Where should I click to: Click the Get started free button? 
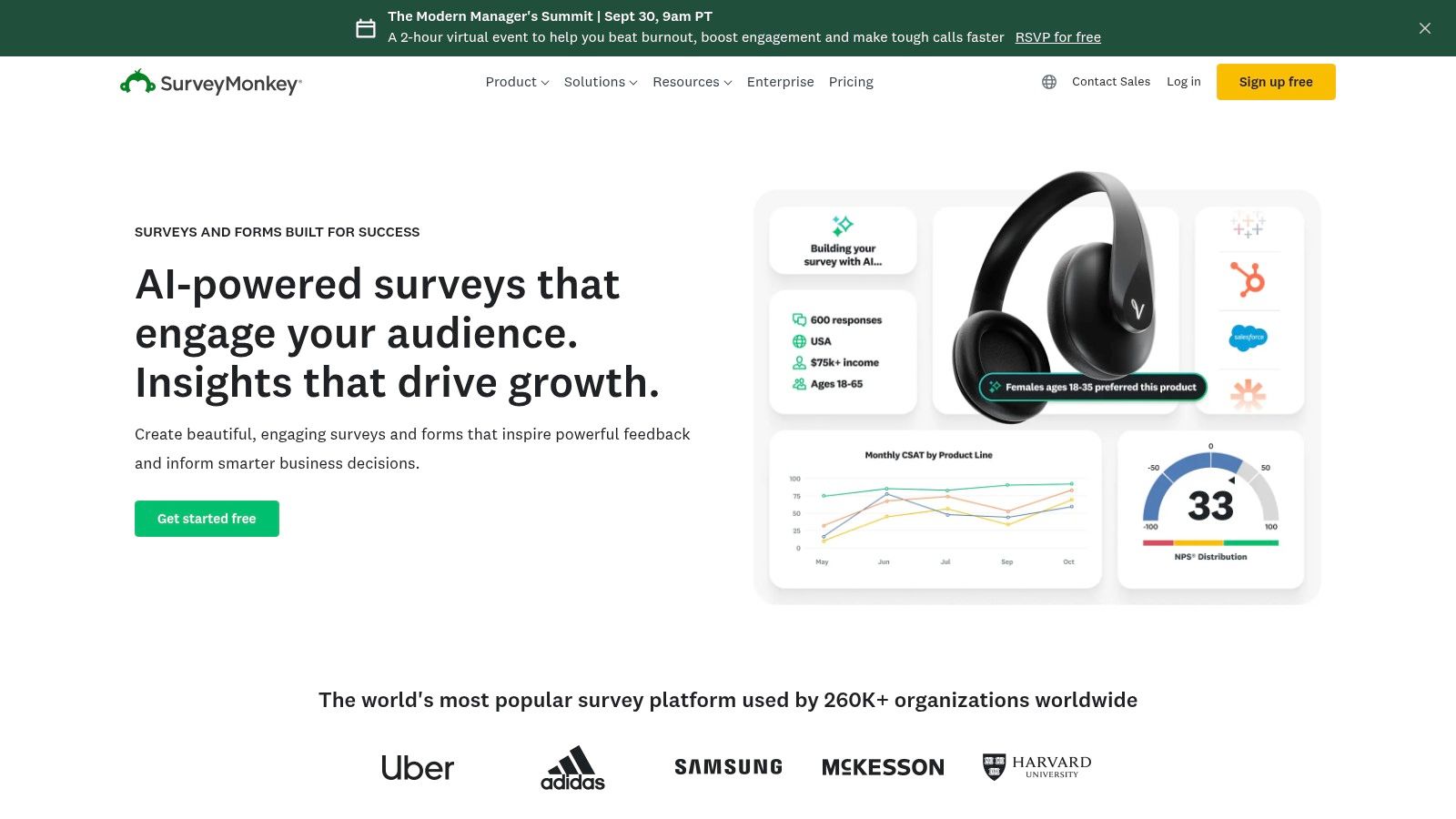[x=207, y=519]
